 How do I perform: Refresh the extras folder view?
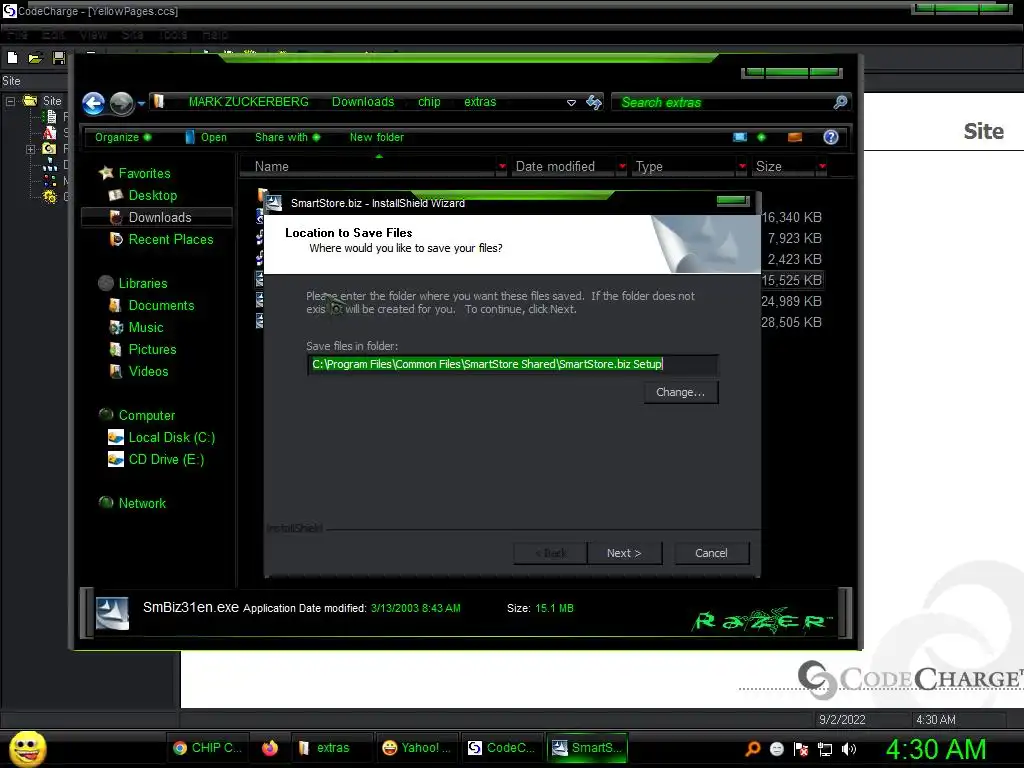point(594,103)
